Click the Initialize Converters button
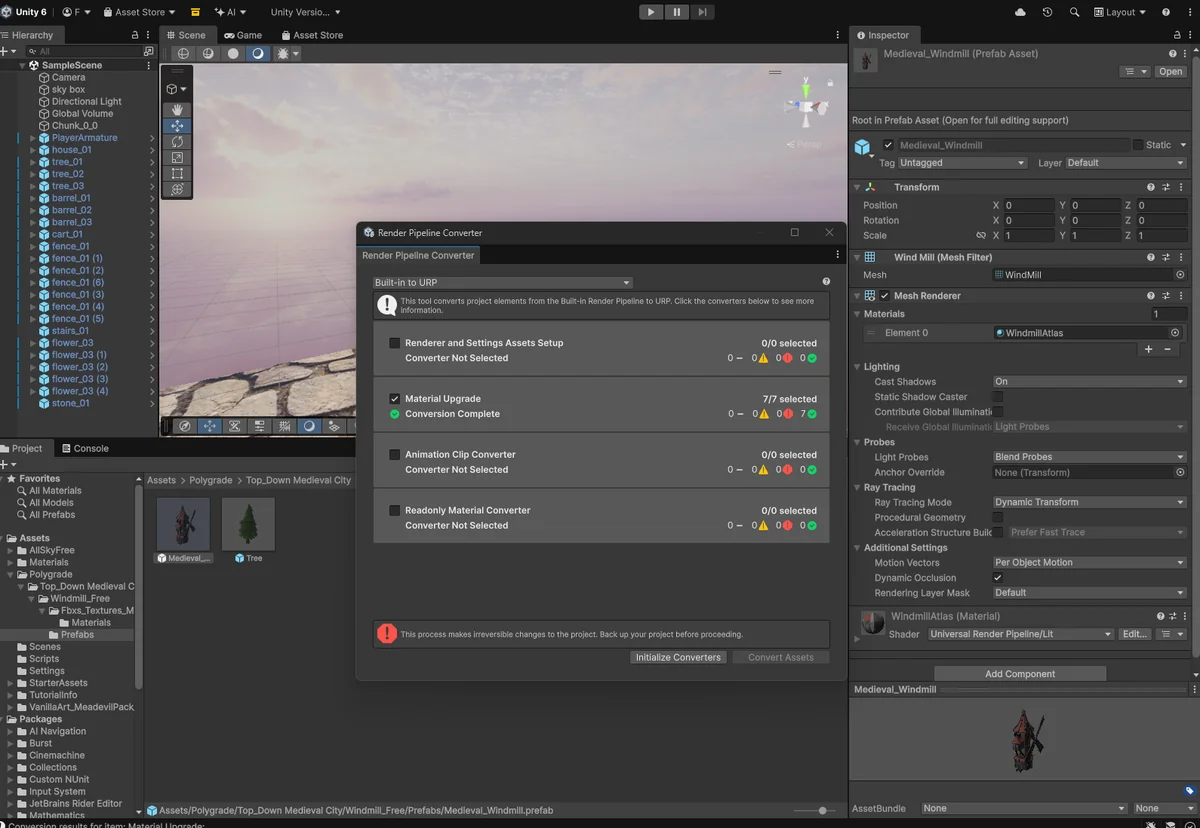The height and width of the screenshot is (828, 1200). click(678, 657)
